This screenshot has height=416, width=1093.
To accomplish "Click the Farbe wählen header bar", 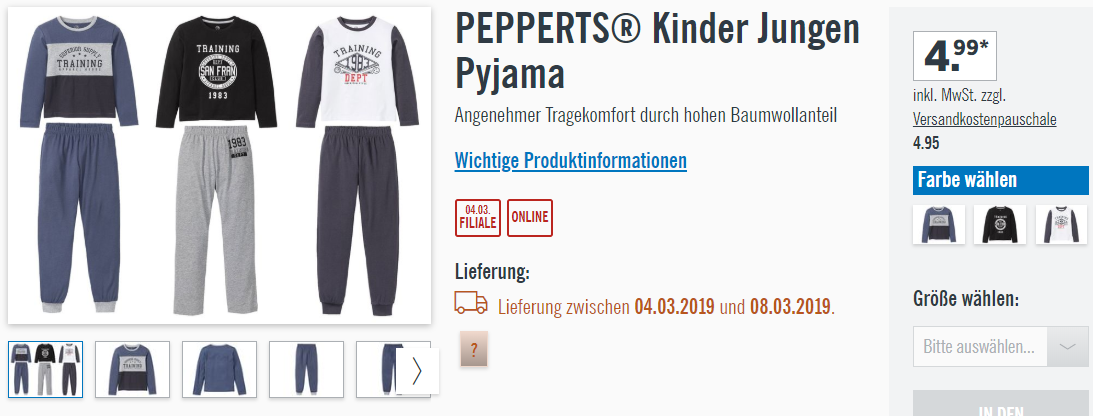I will pos(1000,180).
